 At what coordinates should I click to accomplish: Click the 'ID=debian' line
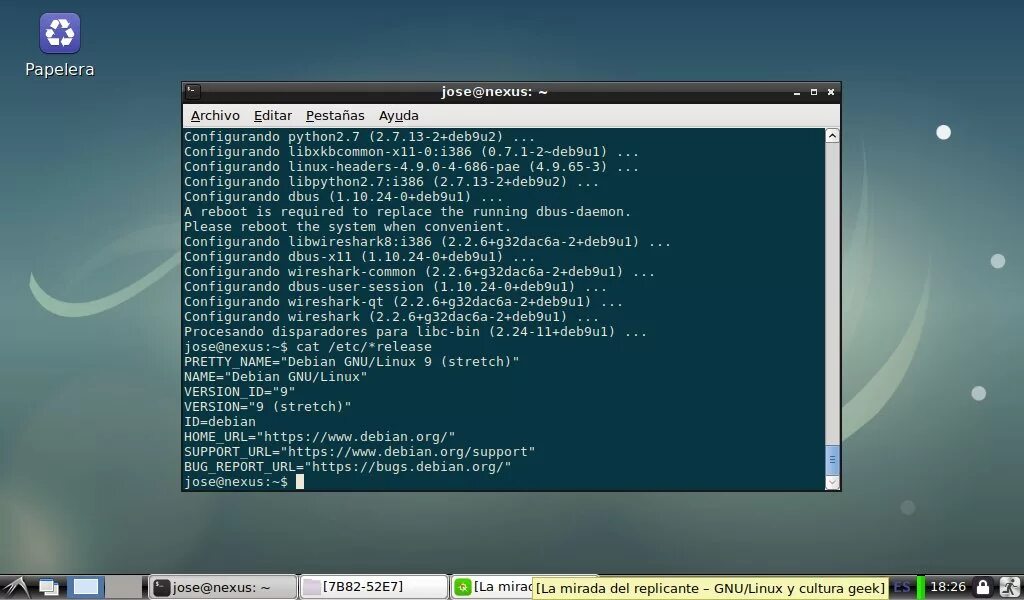(219, 422)
